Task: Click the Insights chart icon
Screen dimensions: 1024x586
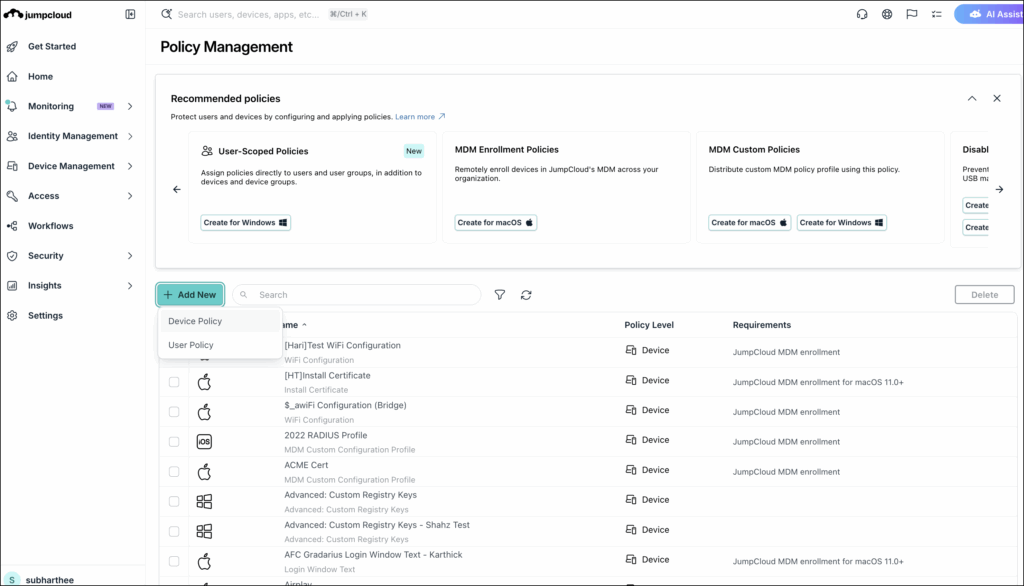Action: (x=12, y=285)
